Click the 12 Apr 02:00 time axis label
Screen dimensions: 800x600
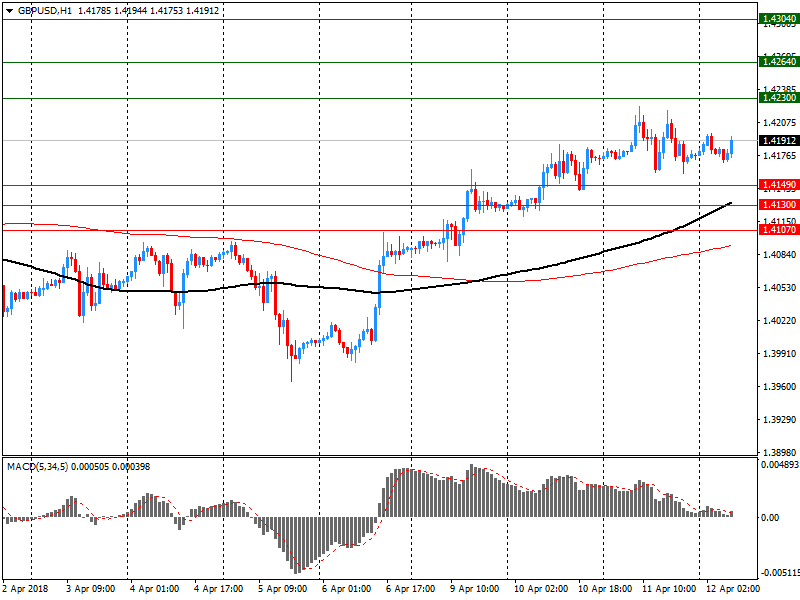coord(733,589)
